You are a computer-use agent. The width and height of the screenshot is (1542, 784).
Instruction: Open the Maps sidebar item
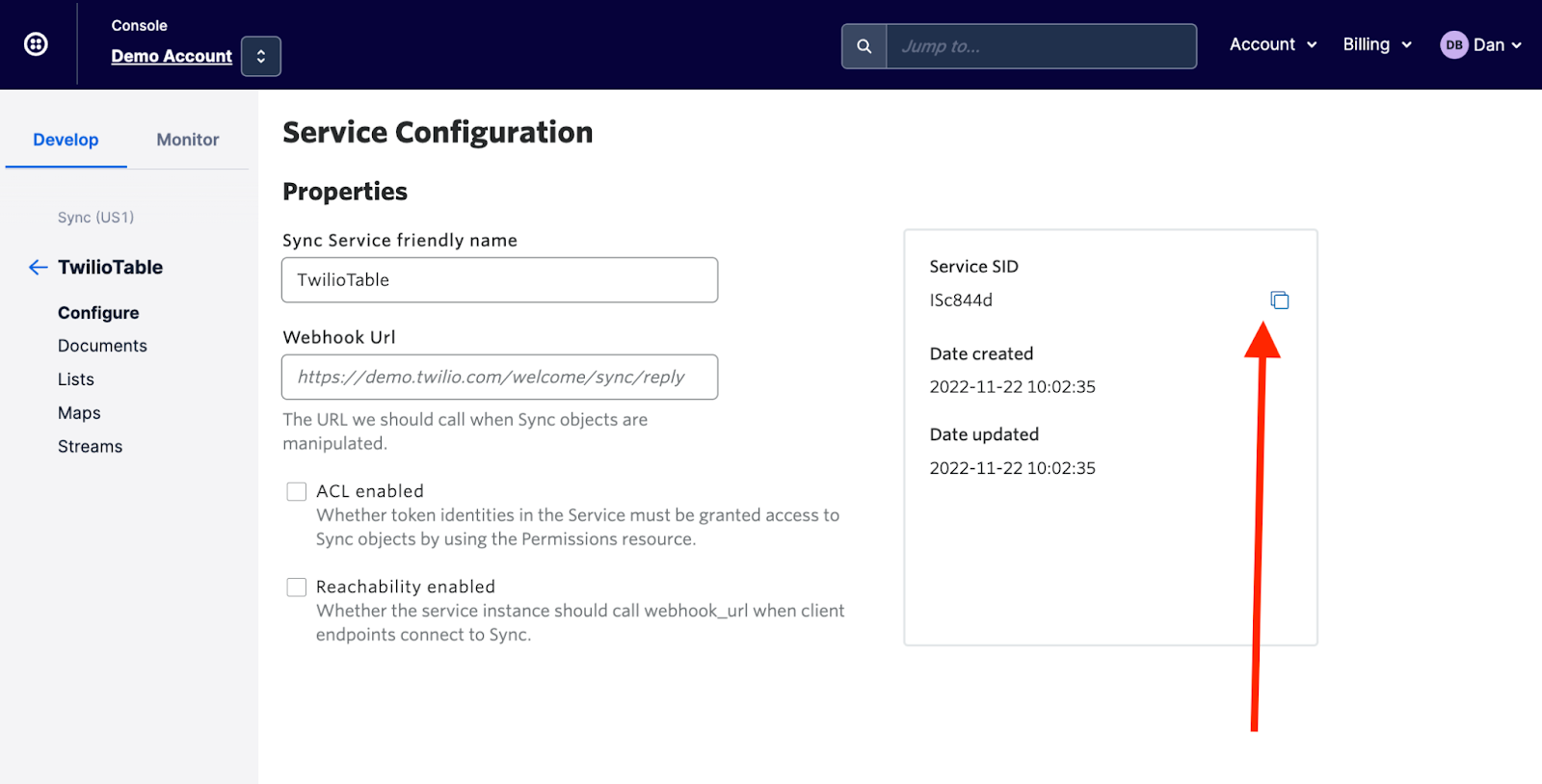(79, 413)
